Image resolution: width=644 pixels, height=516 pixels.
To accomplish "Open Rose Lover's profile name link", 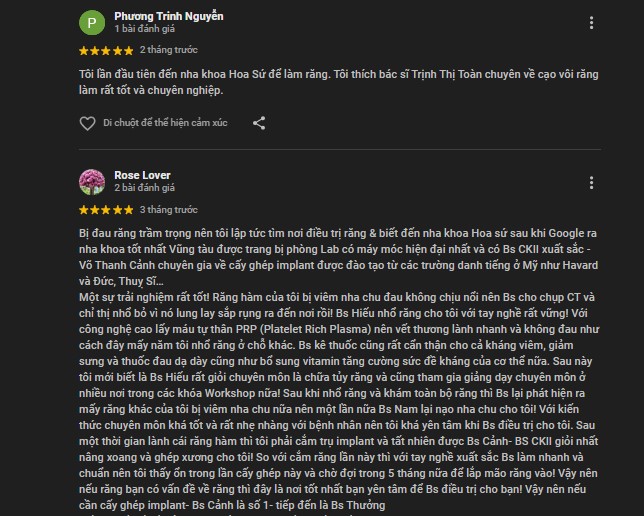I will (142, 174).
